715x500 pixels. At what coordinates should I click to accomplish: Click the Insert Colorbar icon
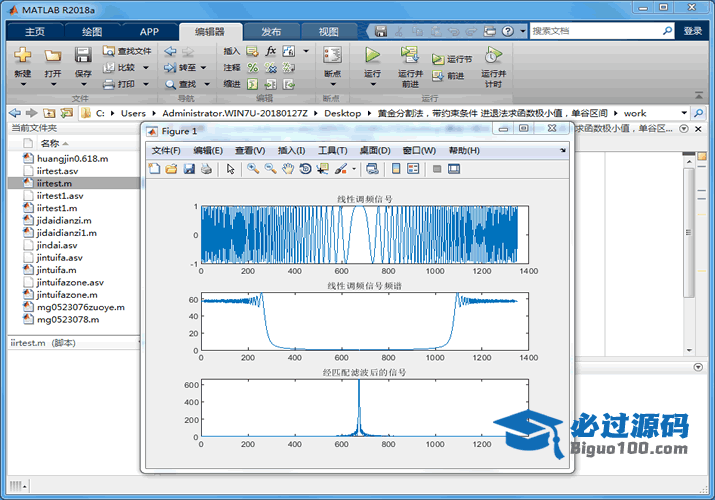(x=396, y=169)
